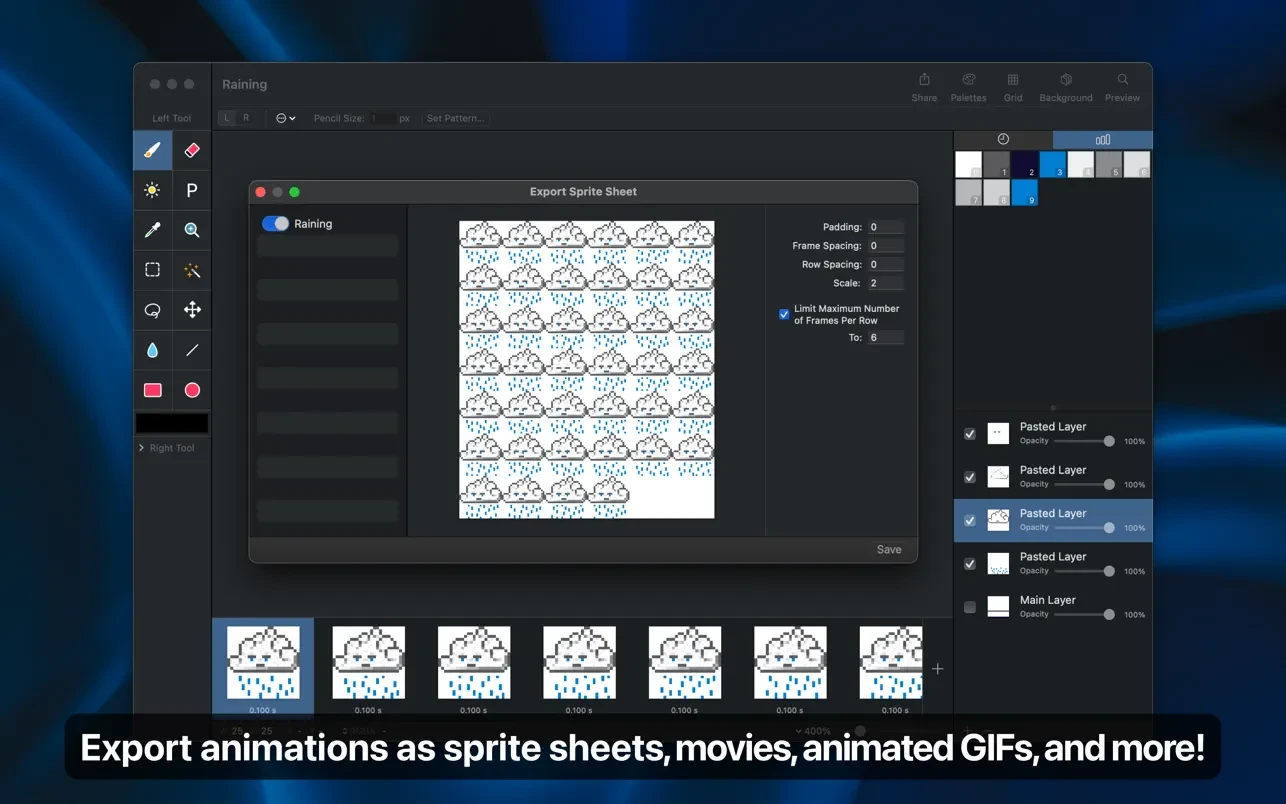The image size is (1286, 804).
Task: Switch to the color history clock tab
Action: 1003,140
